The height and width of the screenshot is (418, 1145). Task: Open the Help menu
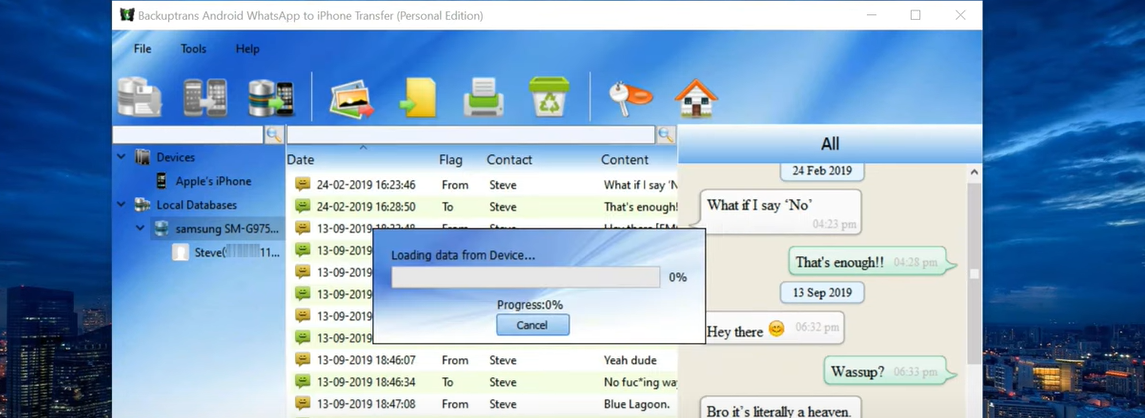coord(248,49)
